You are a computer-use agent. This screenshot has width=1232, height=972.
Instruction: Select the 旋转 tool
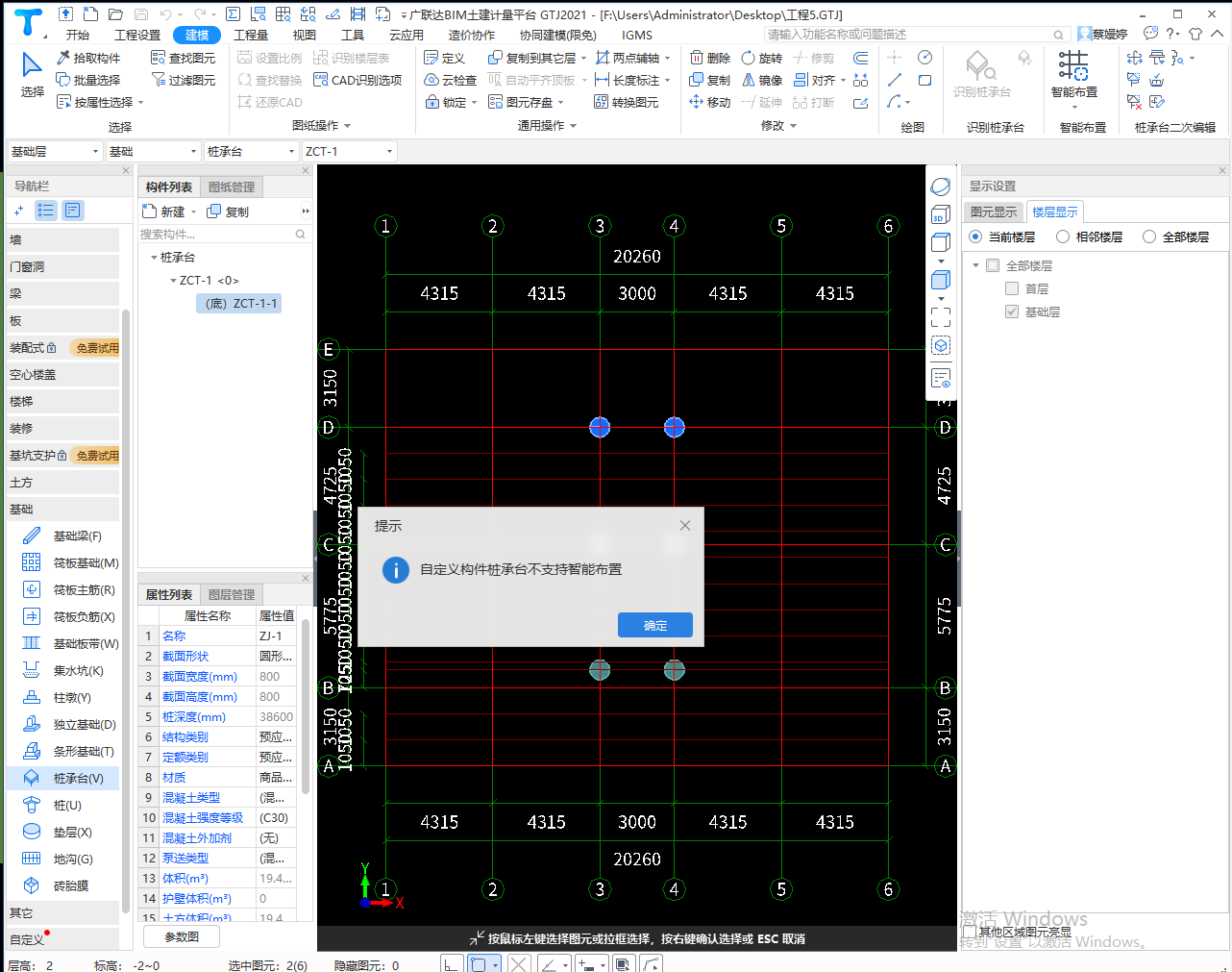[762, 58]
